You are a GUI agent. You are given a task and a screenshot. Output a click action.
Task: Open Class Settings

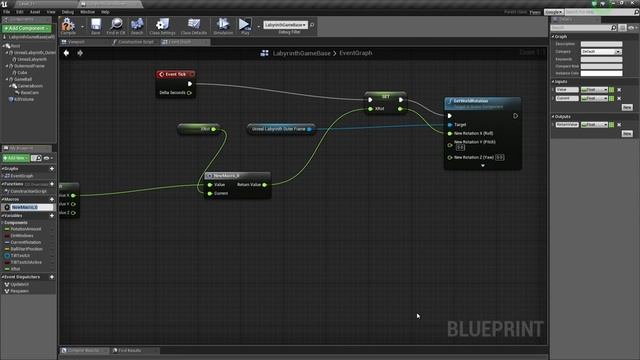[162, 25]
